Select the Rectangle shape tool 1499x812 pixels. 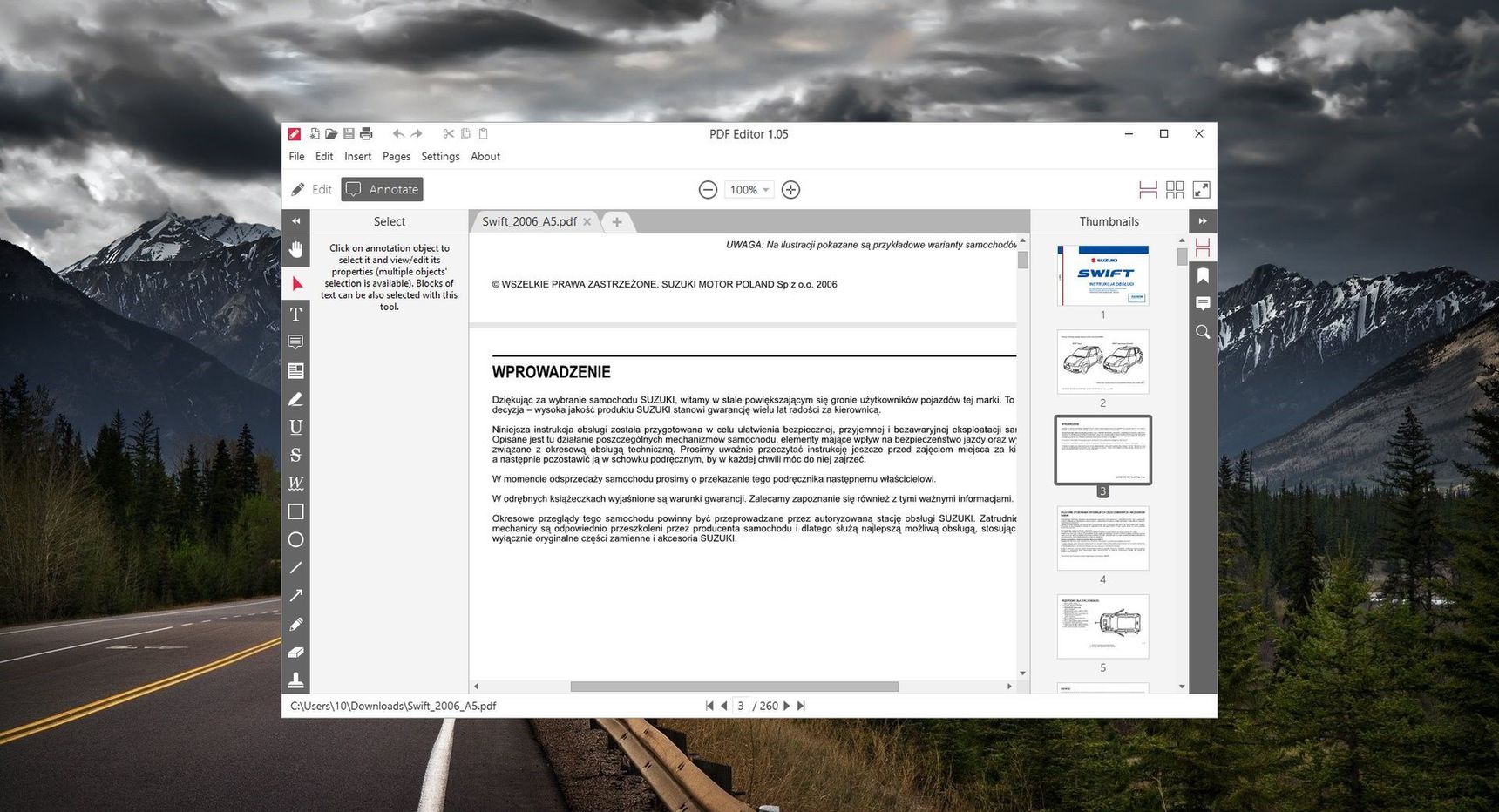click(296, 511)
